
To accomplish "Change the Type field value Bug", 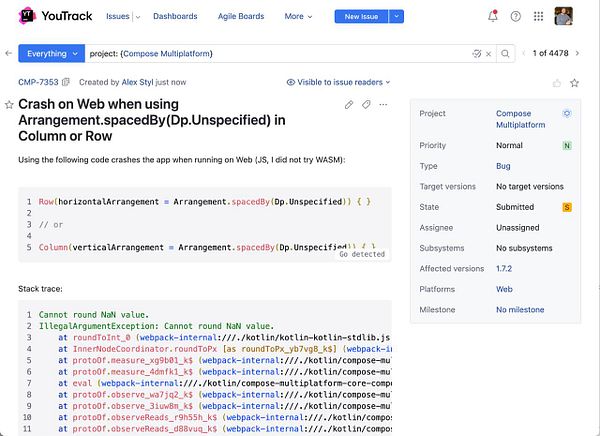I will click(x=503, y=166).
